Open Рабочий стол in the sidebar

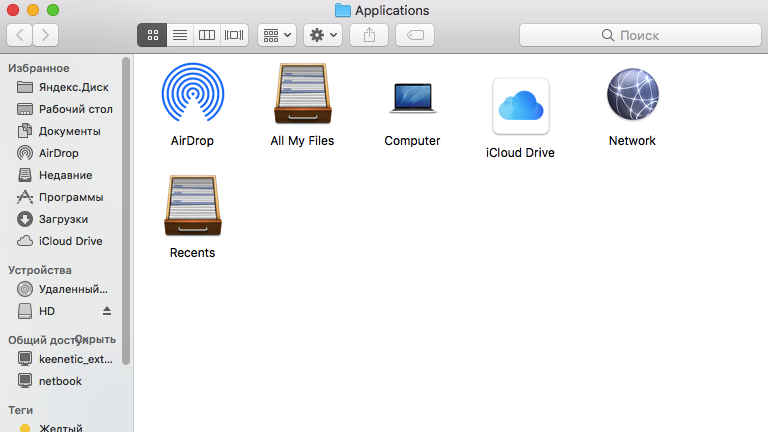pyautogui.click(x=63, y=109)
